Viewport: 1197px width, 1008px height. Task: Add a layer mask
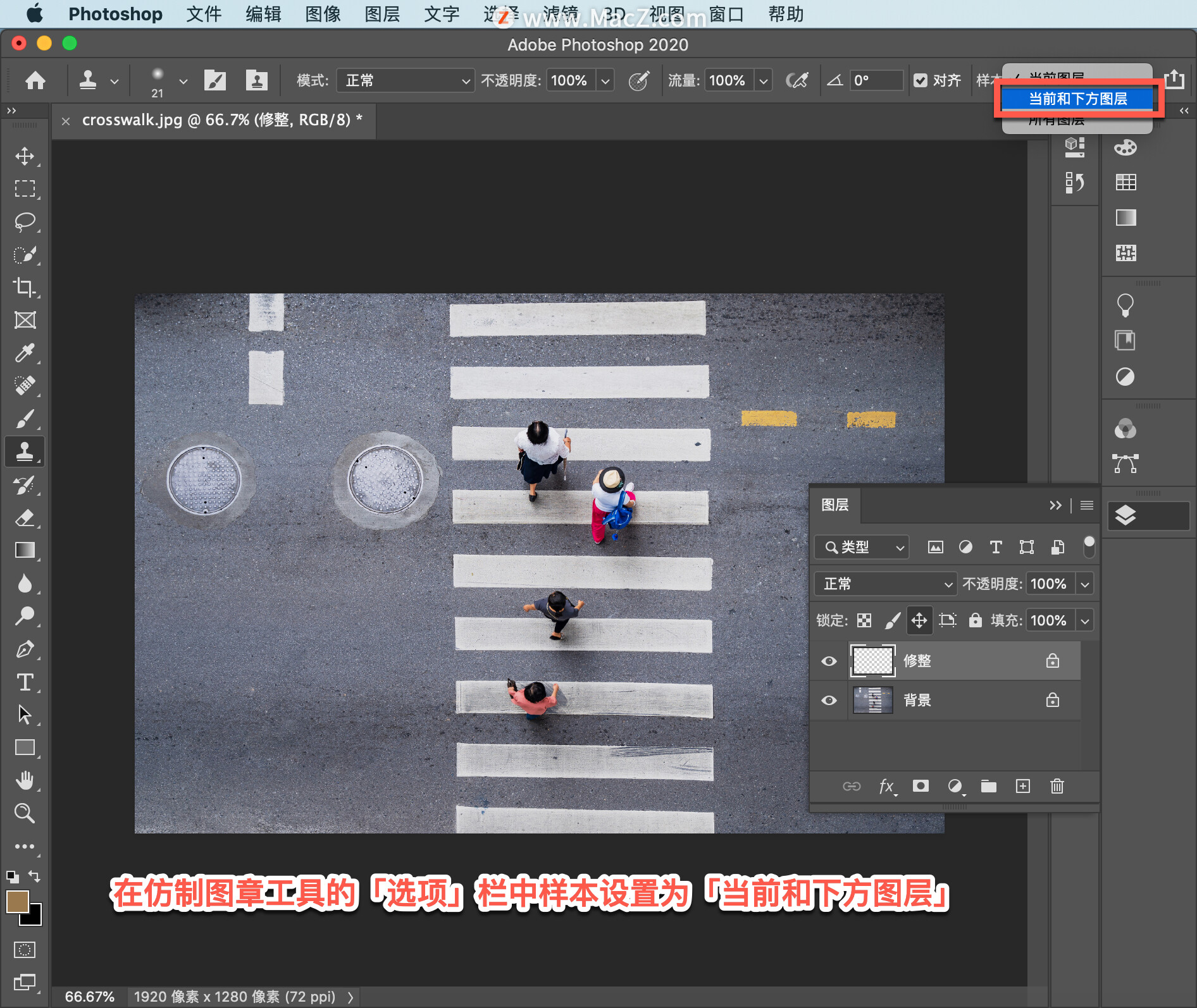(x=921, y=786)
